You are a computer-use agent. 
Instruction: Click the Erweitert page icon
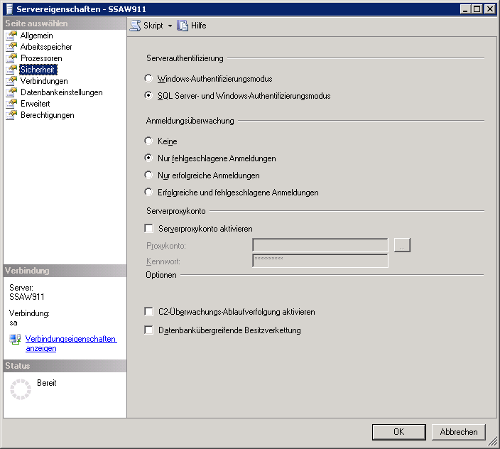(11, 103)
